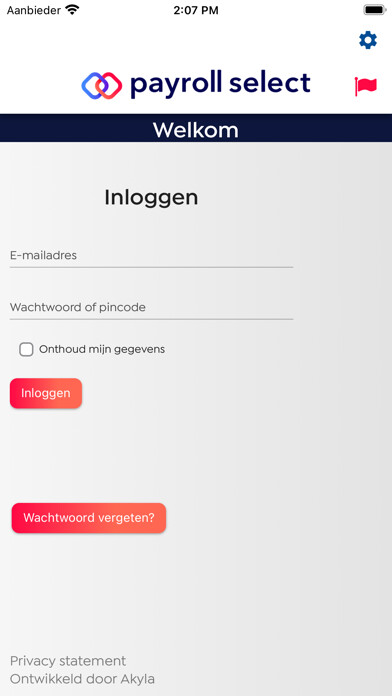Tap Wachtwoord vergeten? button

pos(89,518)
